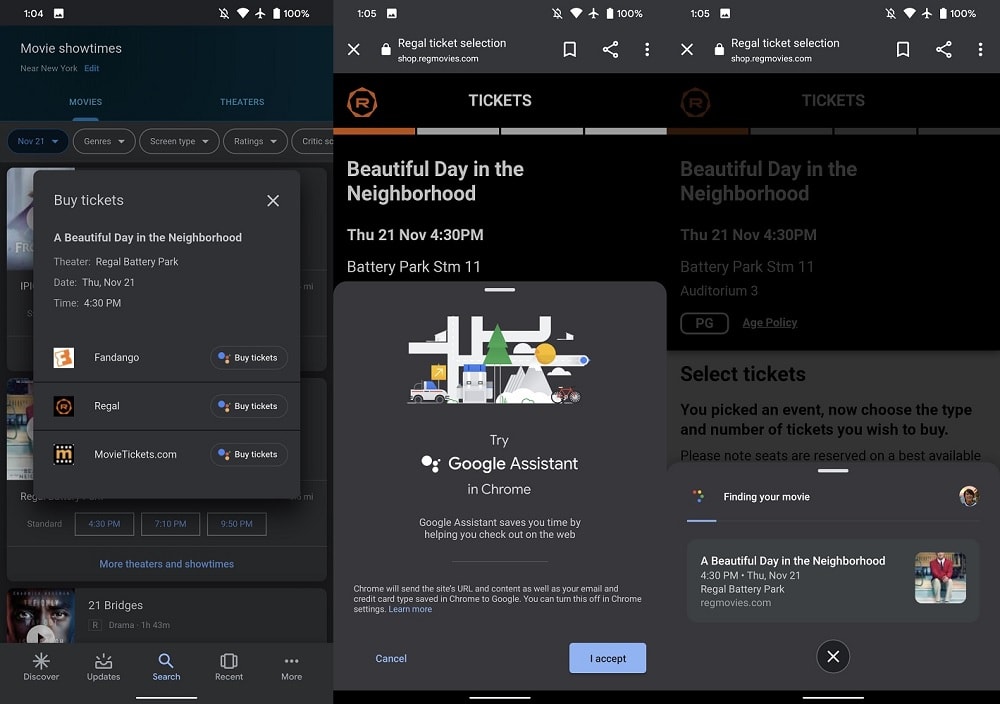Open Recent in bottom navigation
1000x704 pixels.
[229, 667]
